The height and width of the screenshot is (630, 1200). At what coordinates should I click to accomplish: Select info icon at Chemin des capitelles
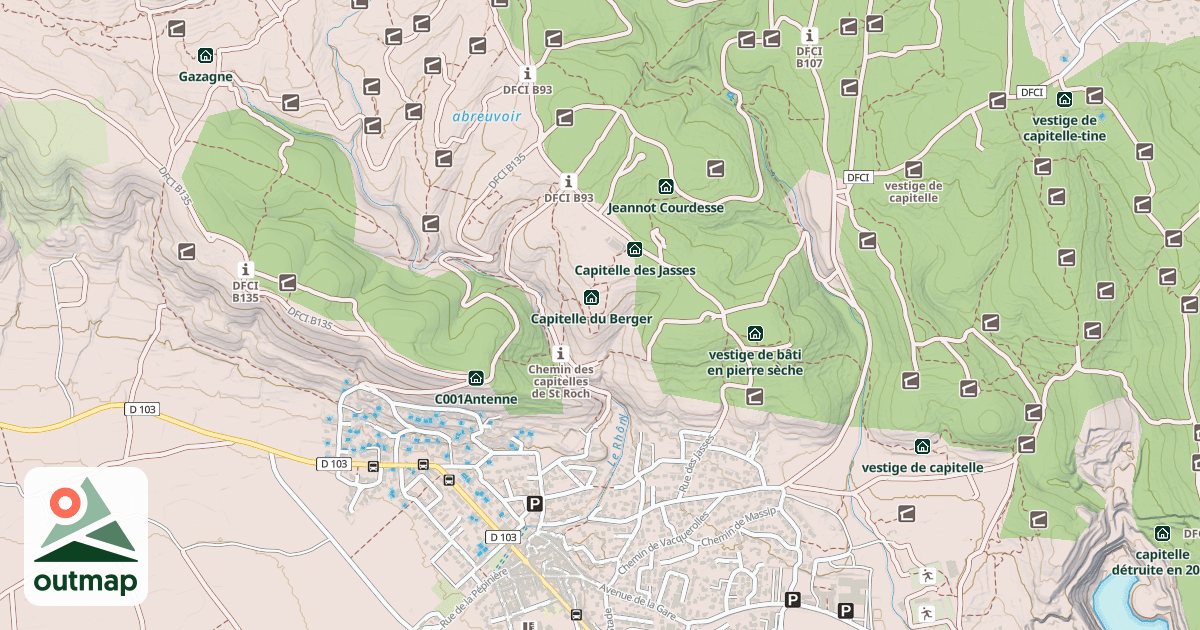pos(562,353)
